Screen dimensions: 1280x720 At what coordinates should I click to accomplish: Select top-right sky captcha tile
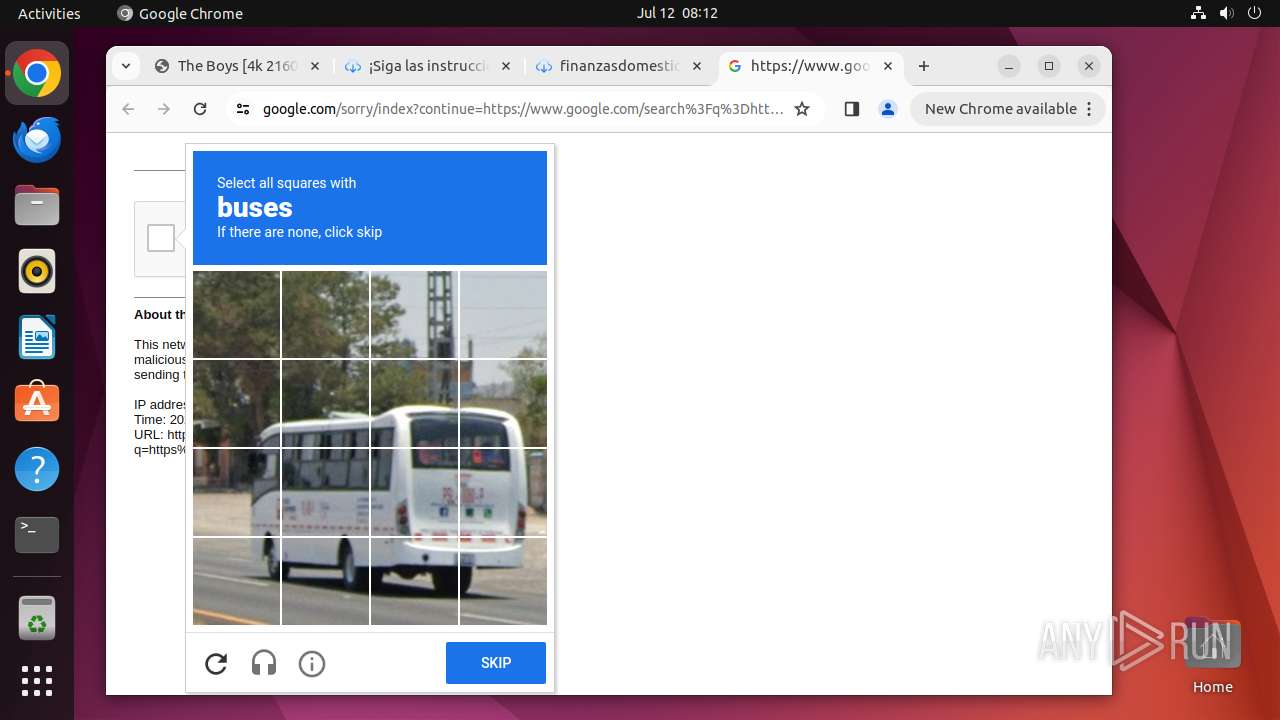[x=503, y=314]
